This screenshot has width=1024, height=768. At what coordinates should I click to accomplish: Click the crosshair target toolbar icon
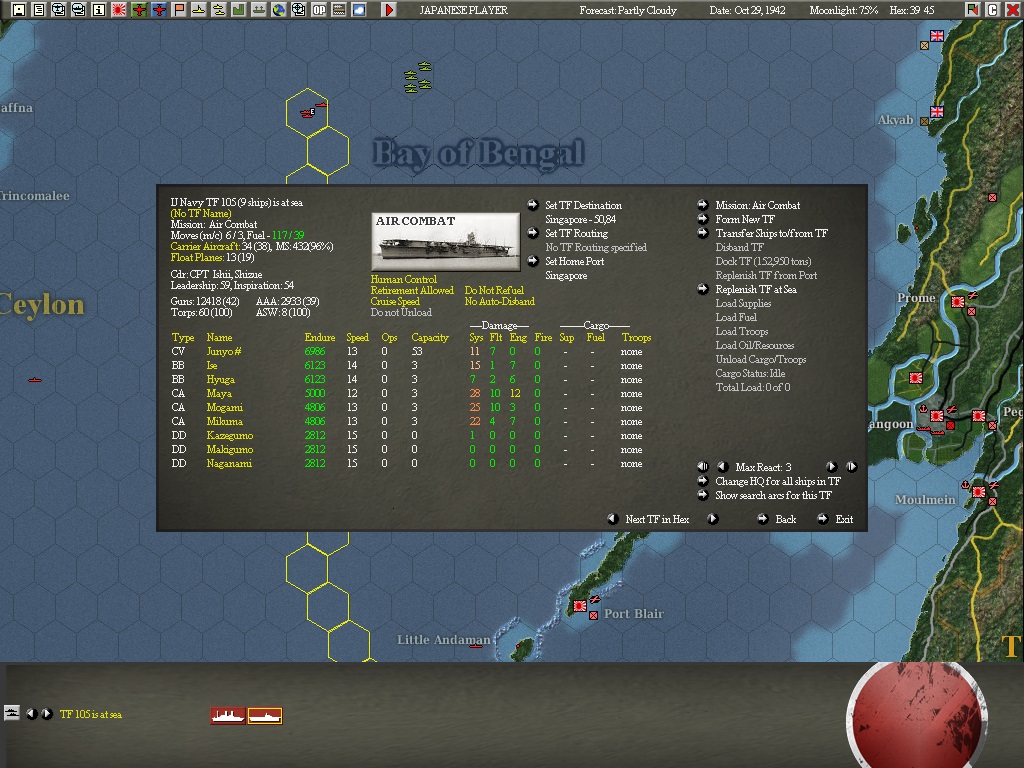(299, 10)
